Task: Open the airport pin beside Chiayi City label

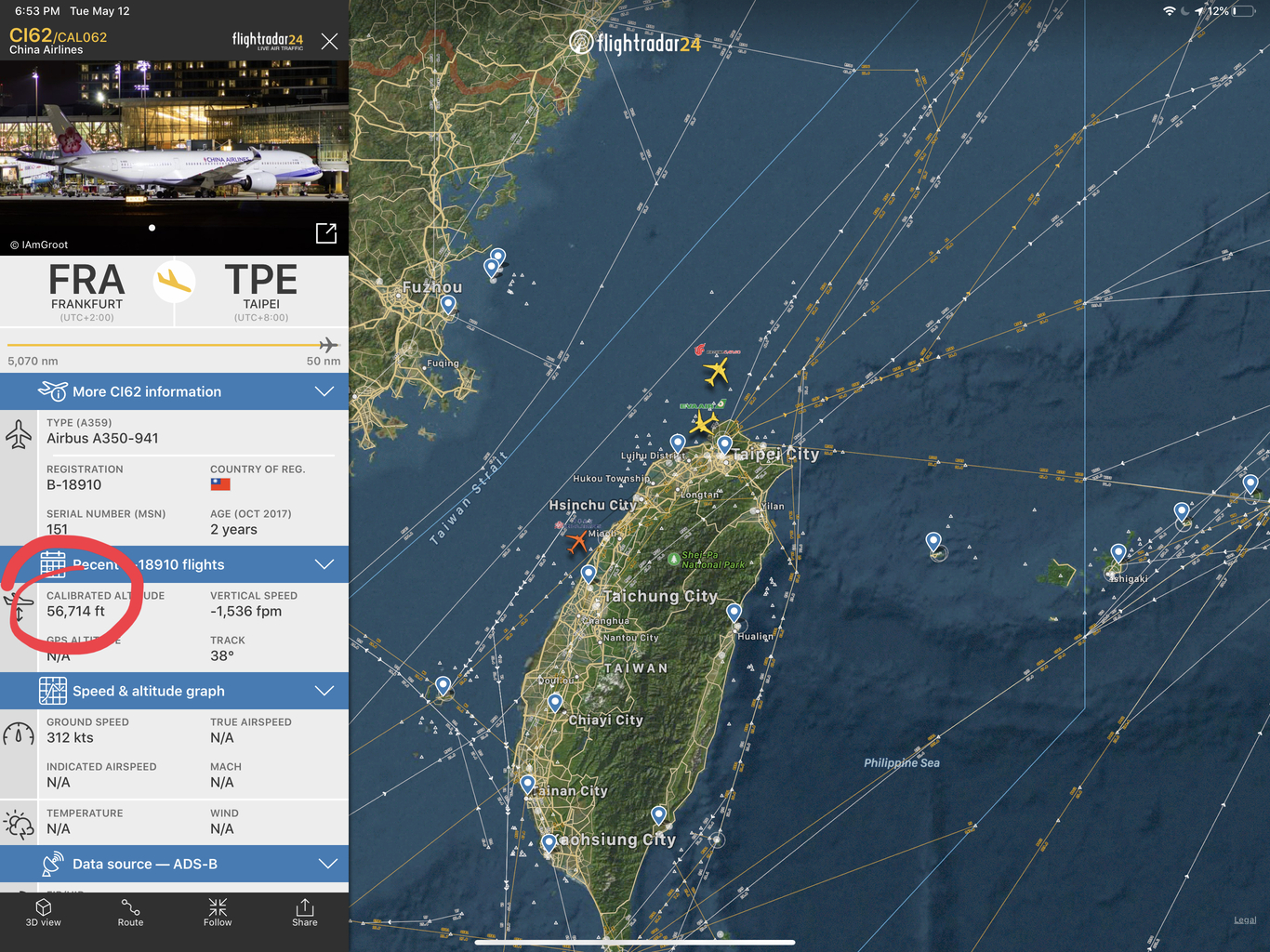Action: click(x=555, y=704)
